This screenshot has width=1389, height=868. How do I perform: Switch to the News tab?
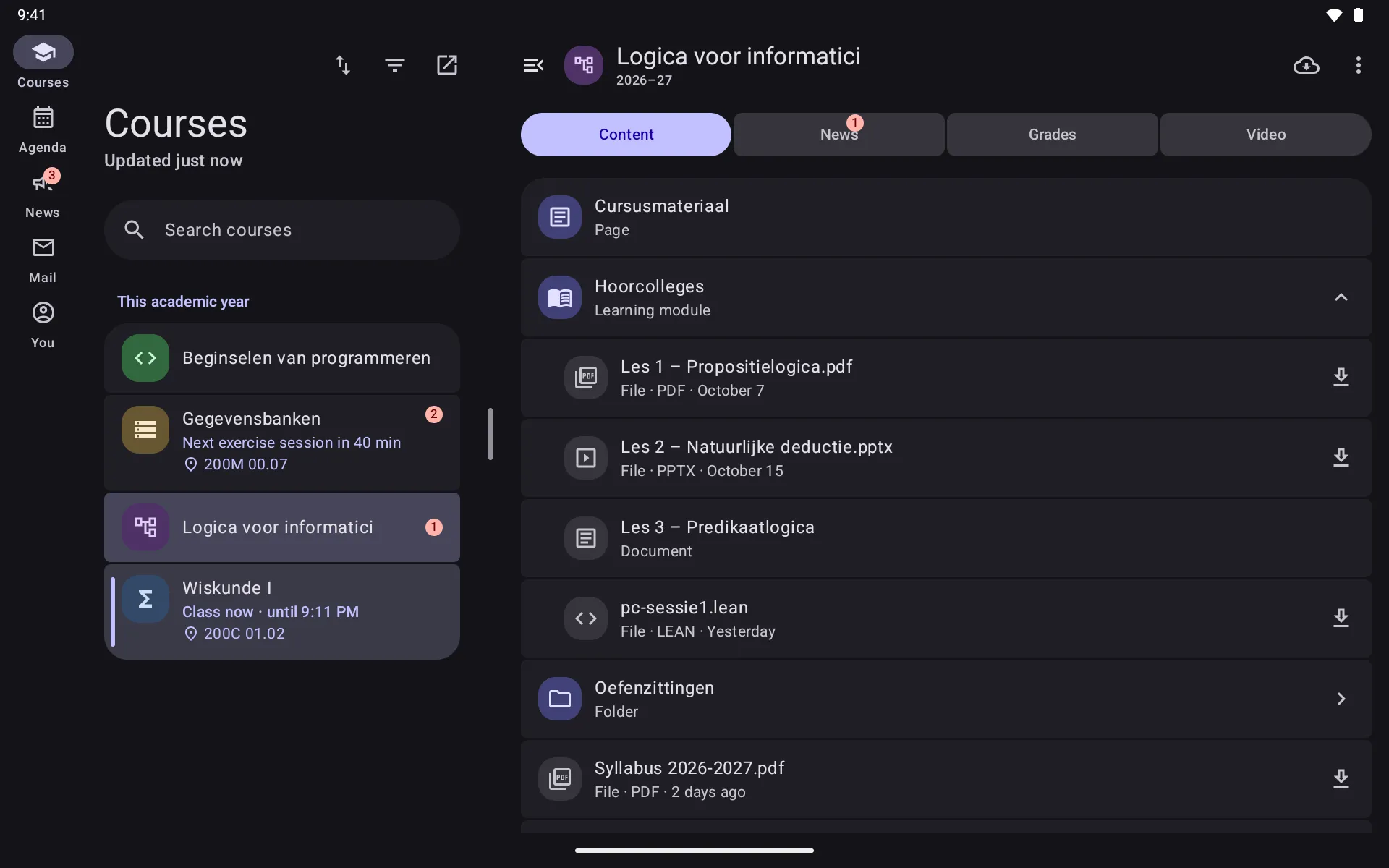(x=839, y=135)
